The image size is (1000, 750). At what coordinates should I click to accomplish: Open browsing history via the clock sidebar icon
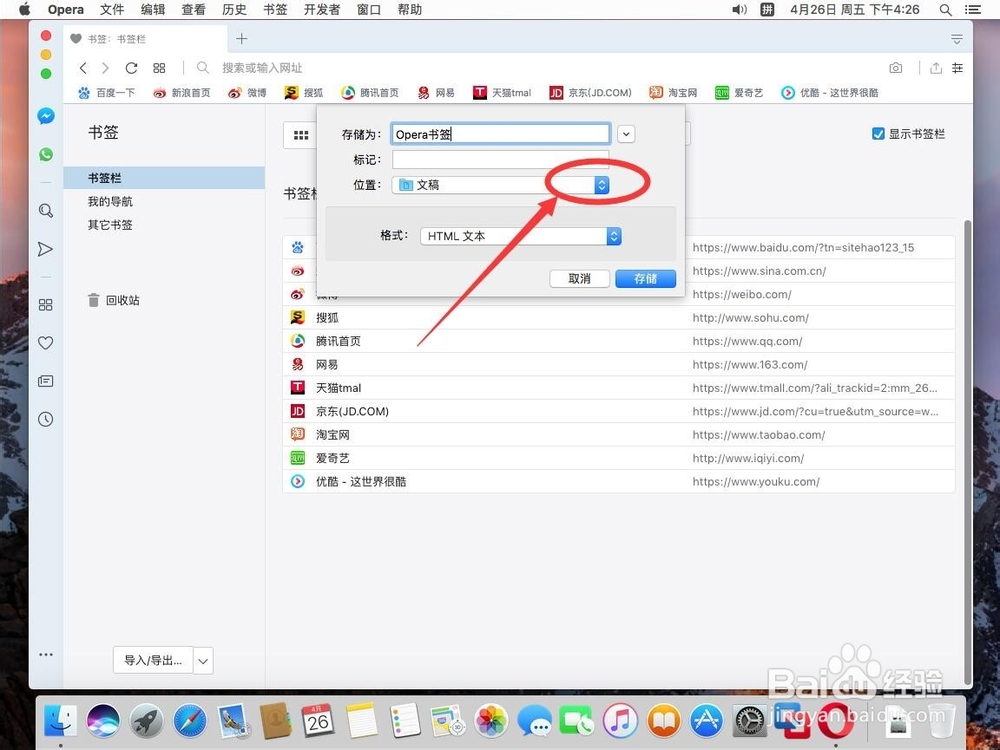[x=46, y=419]
